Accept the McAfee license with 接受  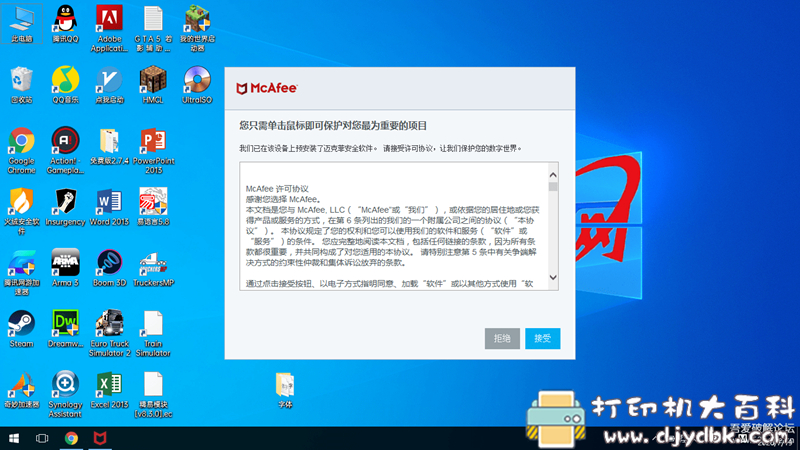tap(542, 338)
